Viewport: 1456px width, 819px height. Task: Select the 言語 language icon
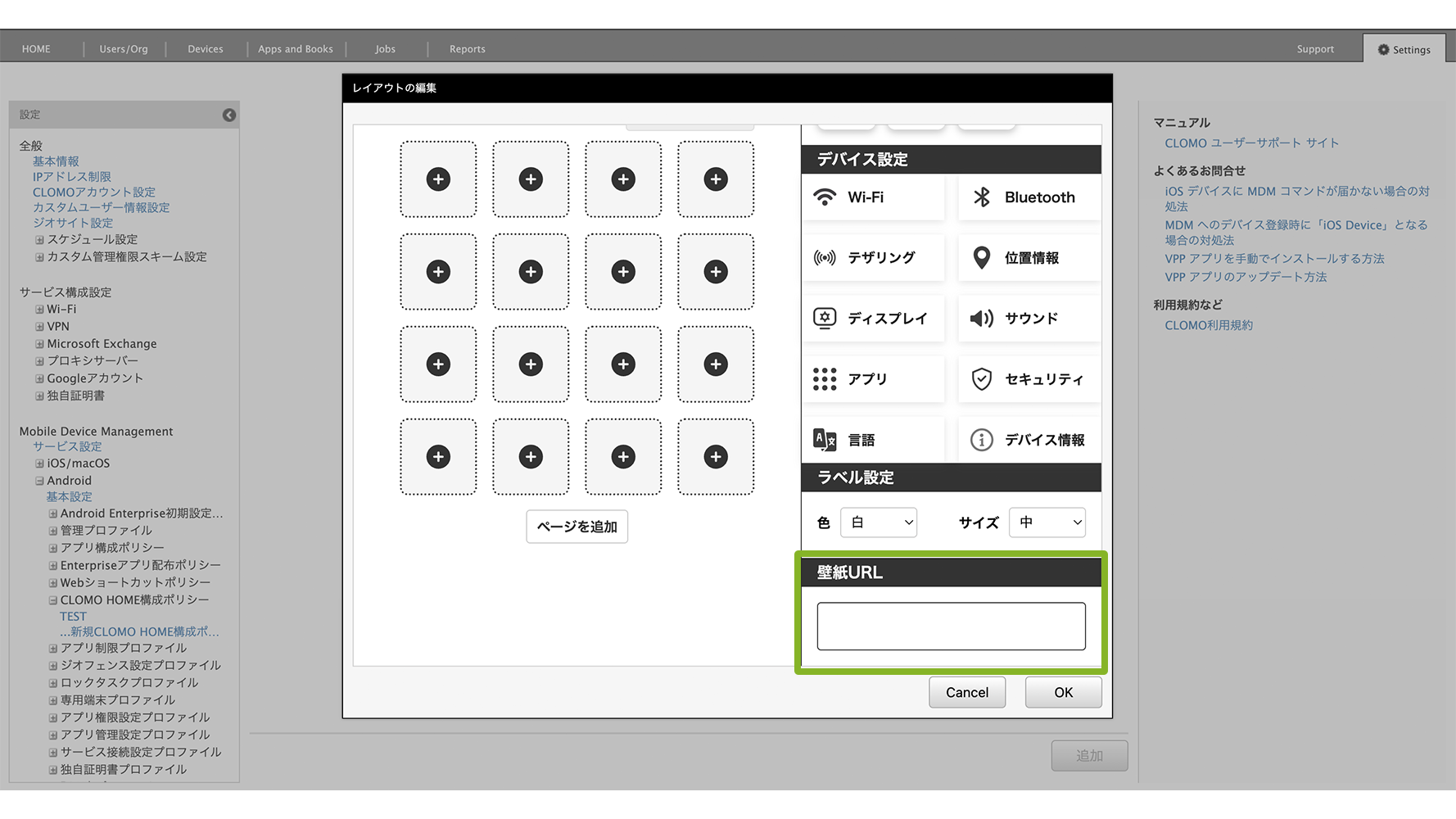click(825, 440)
